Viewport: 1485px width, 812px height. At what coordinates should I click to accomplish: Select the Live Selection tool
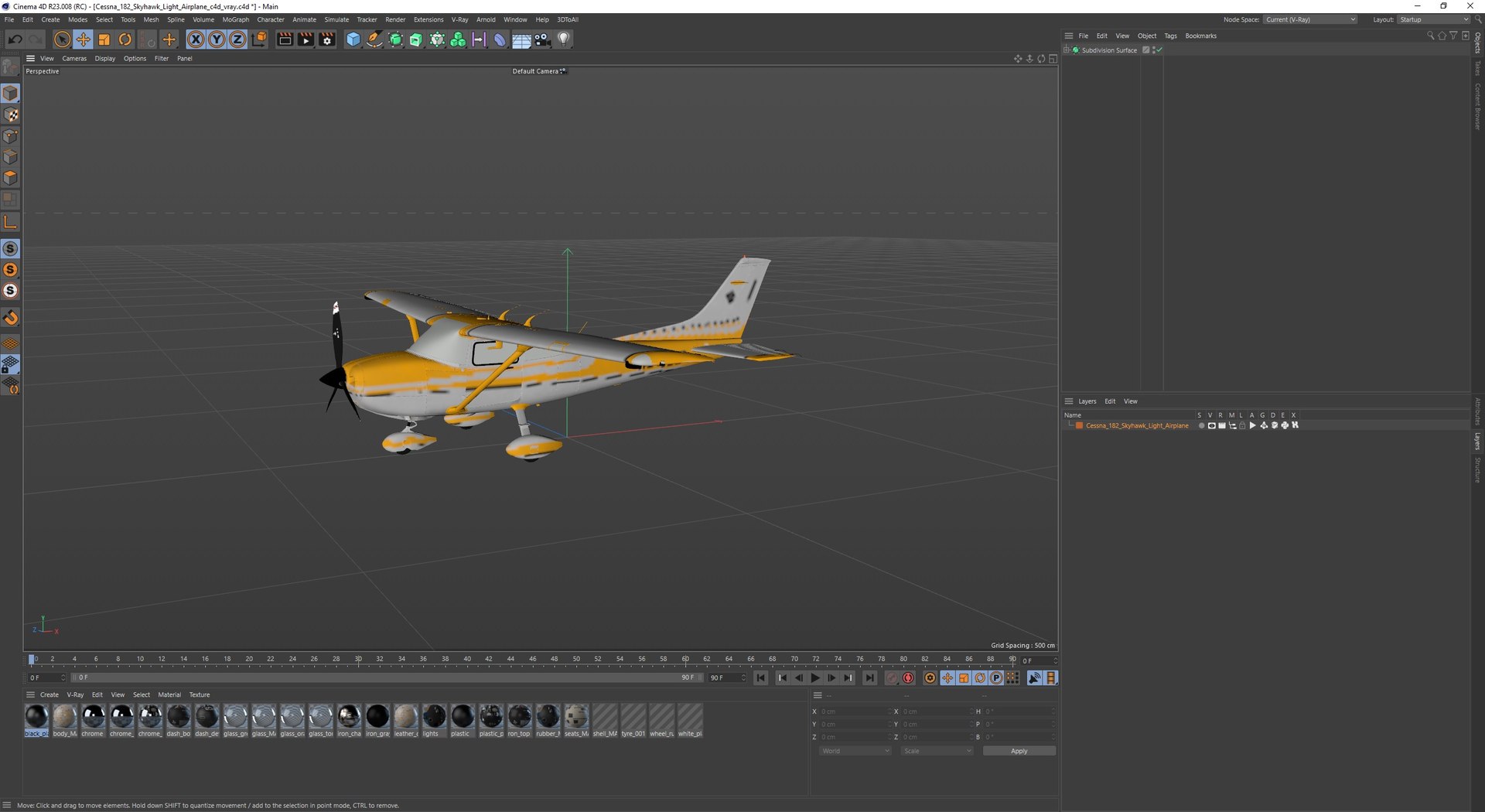pyautogui.click(x=62, y=39)
